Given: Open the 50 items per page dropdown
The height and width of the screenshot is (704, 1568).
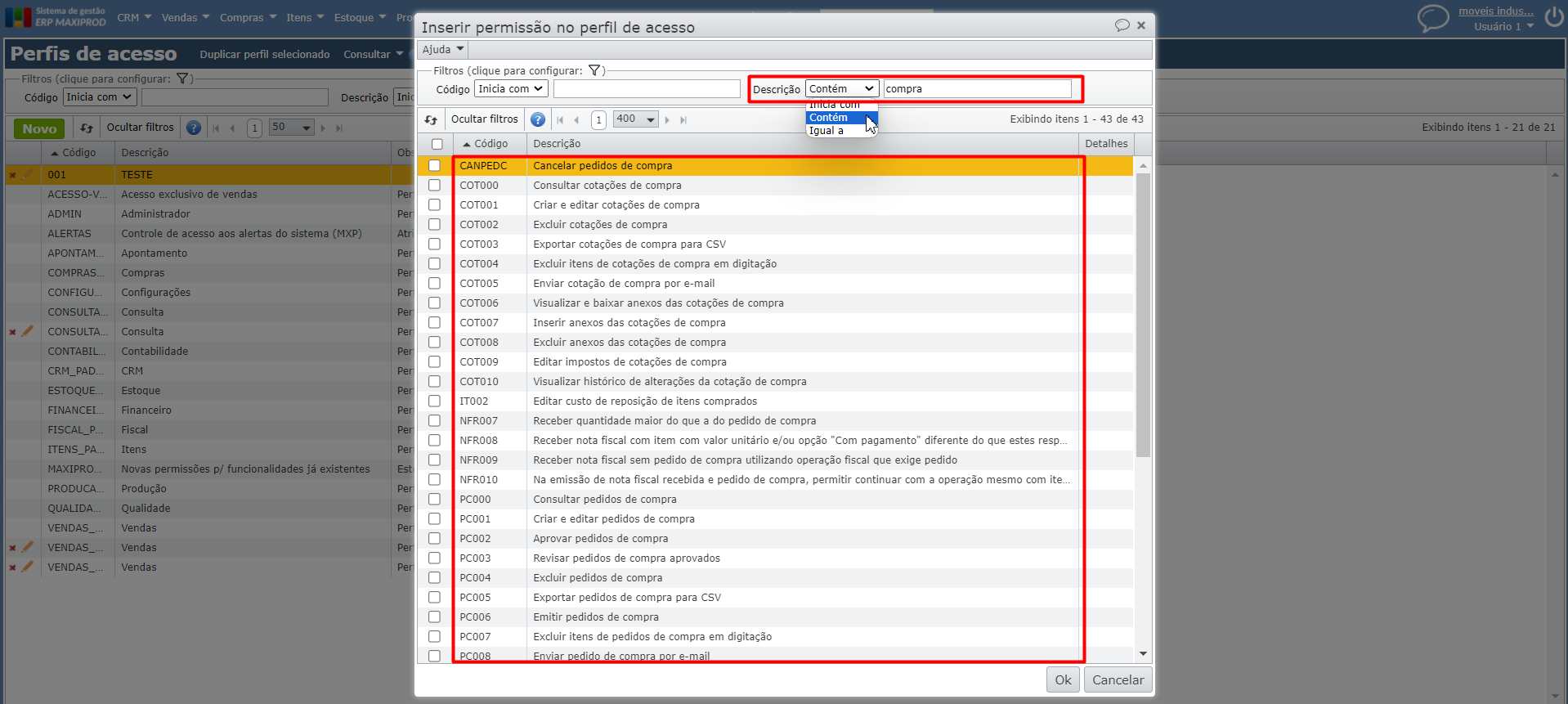Looking at the screenshot, I should [292, 128].
